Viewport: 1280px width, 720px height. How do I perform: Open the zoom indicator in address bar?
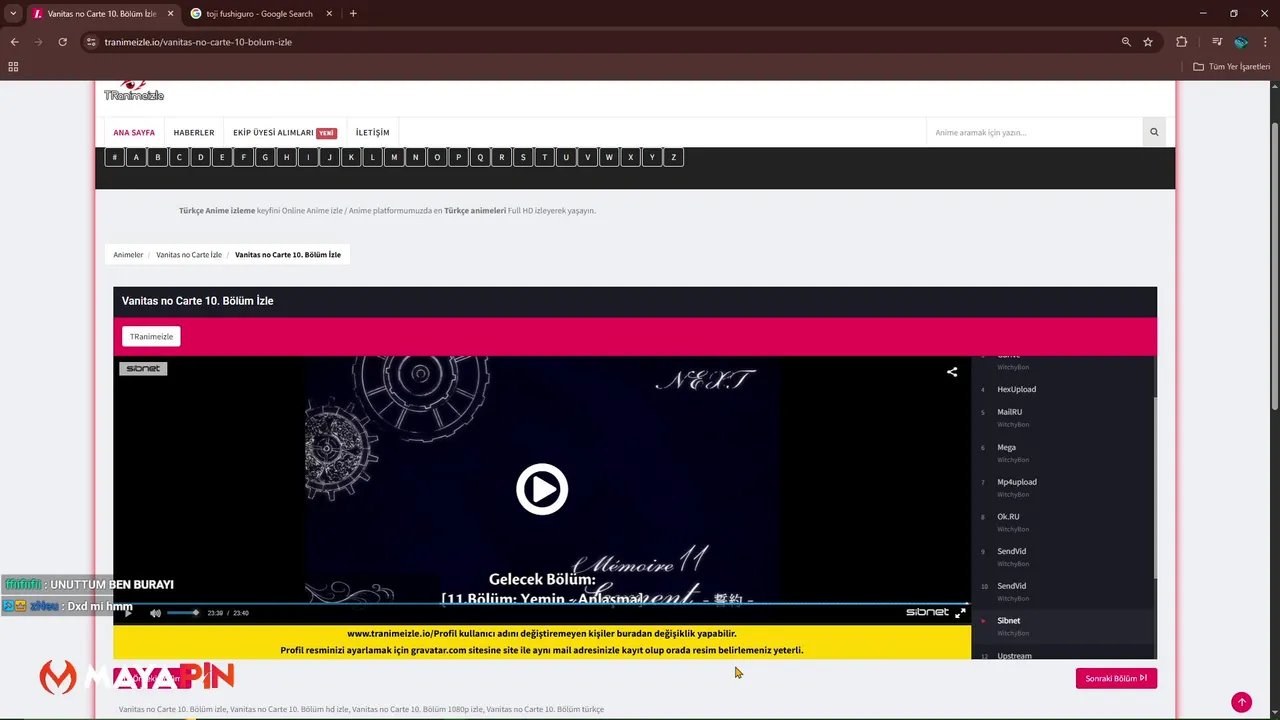click(x=1126, y=42)
